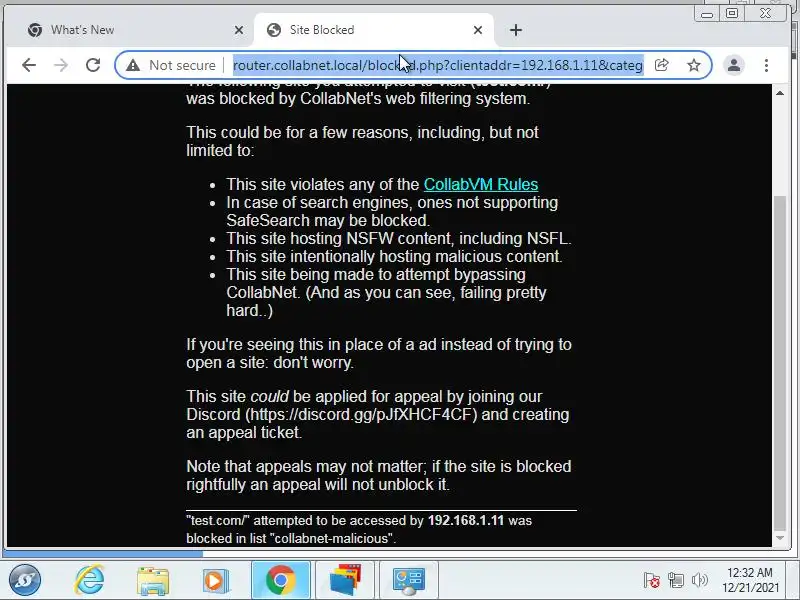
Task: Click the italic word "could"
Action: [269, 396]
